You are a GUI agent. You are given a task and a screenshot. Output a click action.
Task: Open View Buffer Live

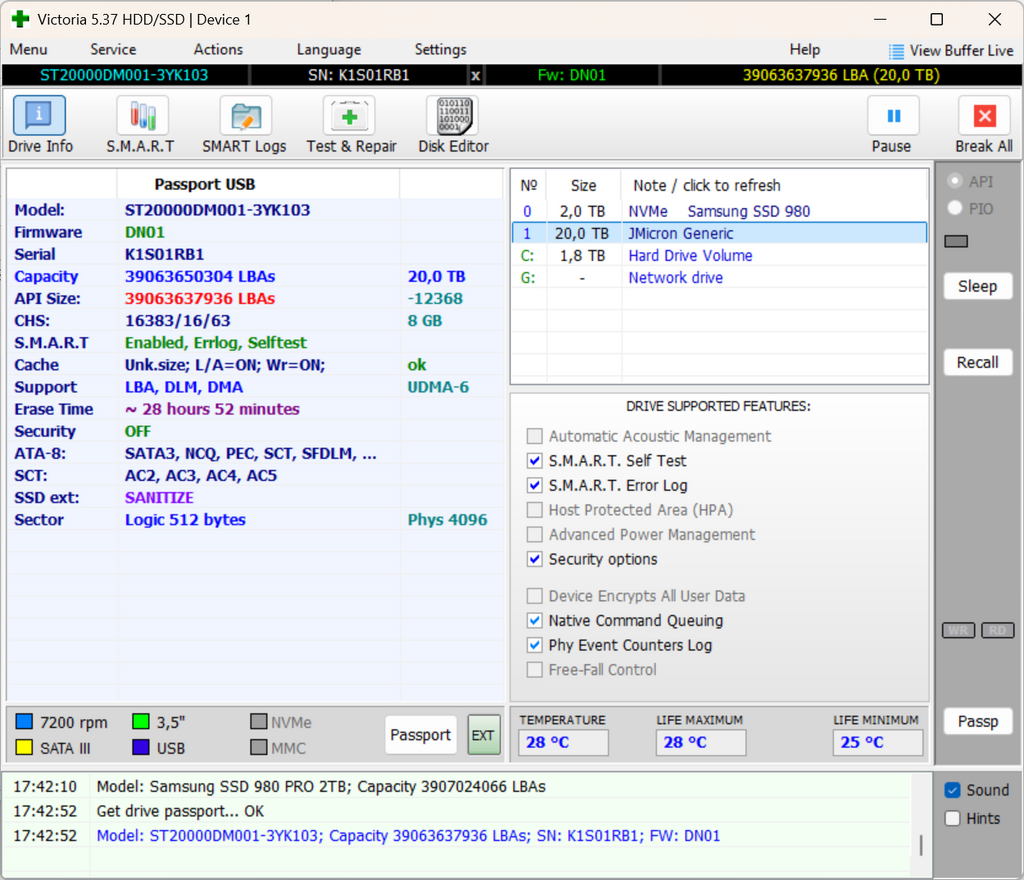point(950,51)
